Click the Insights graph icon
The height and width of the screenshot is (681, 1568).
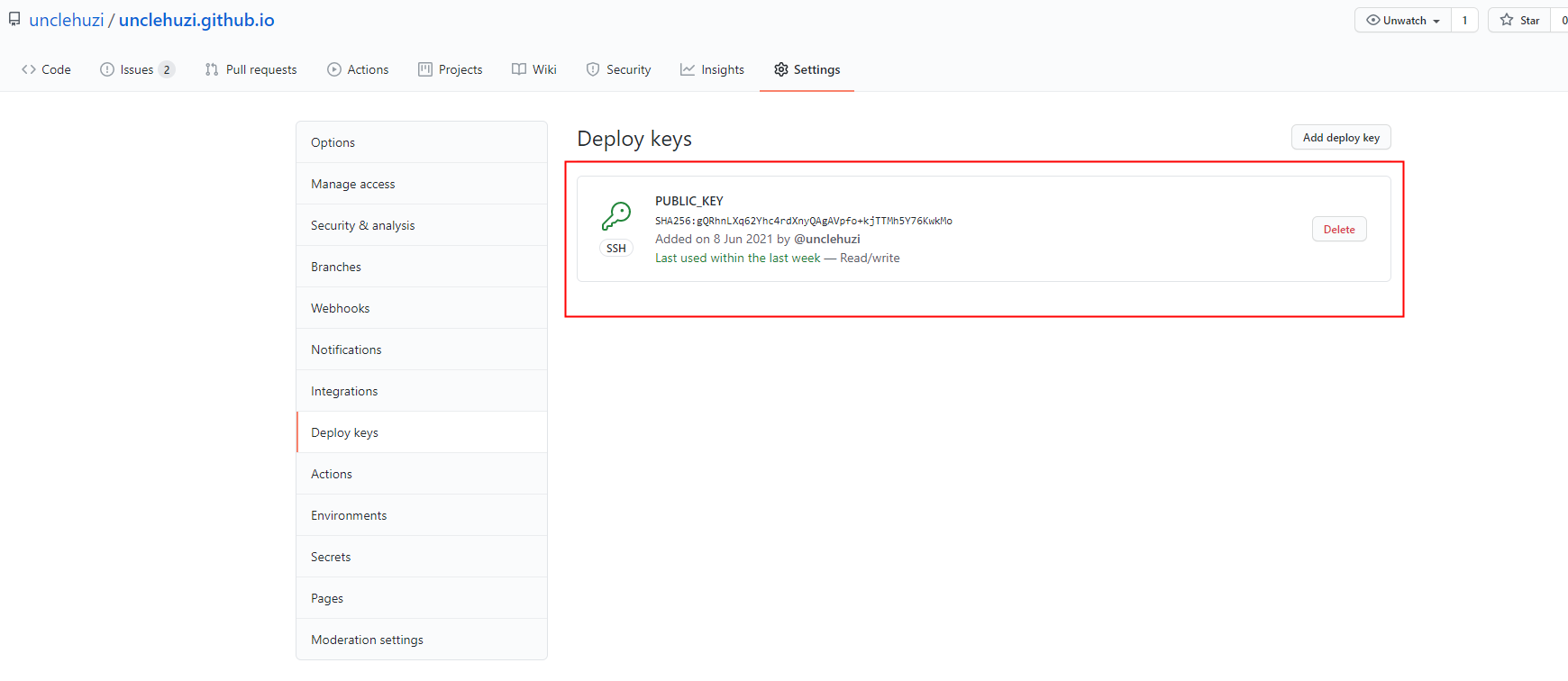688,69
